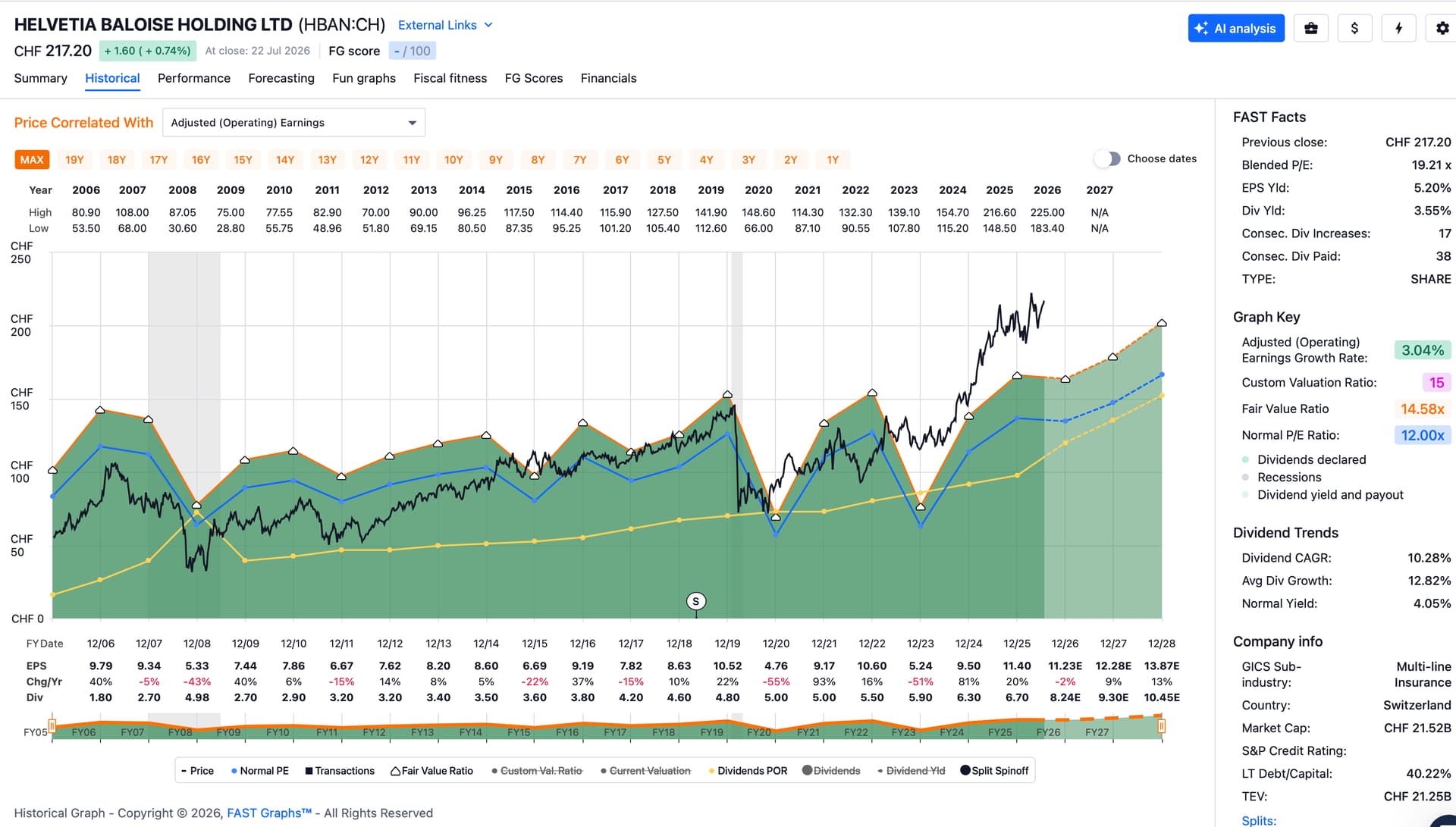
Task: Open the briefcase portfolio icon
Action: (1311, 29)
